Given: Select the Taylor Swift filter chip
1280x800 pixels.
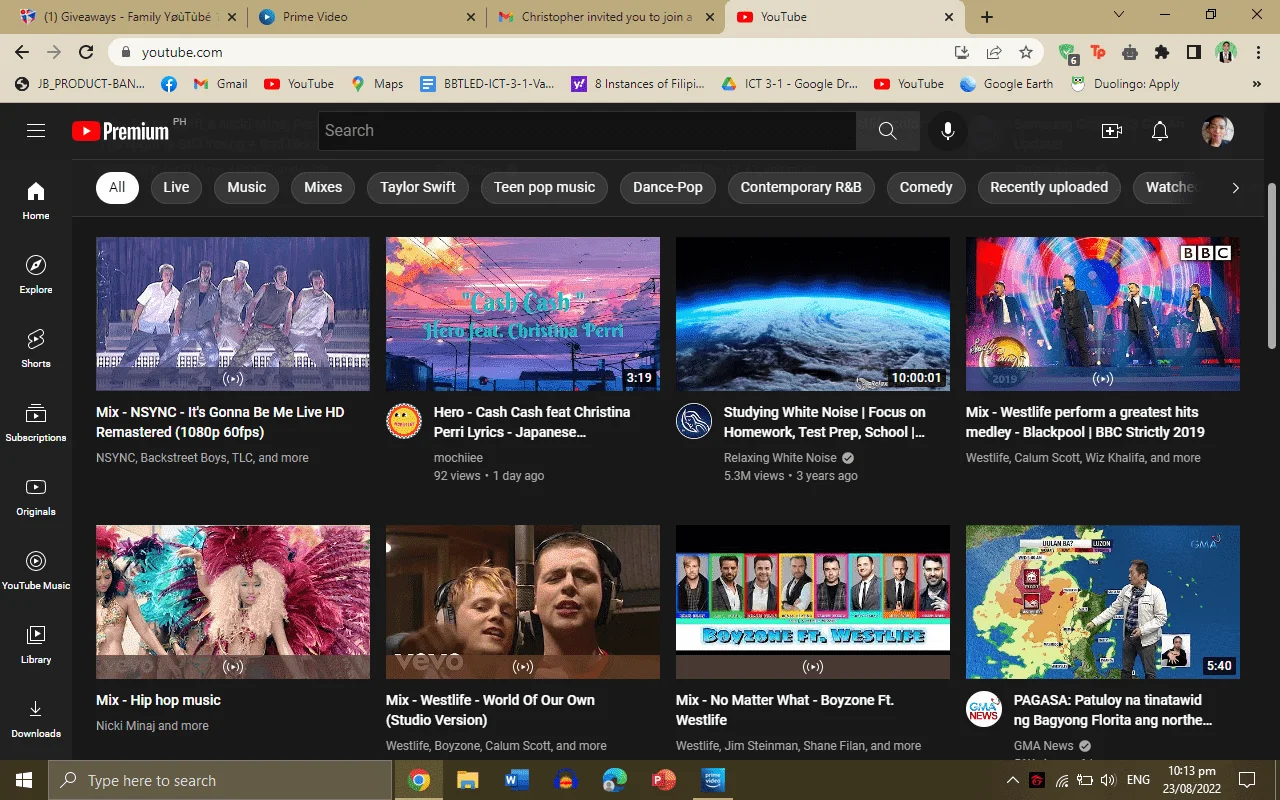Looking at the screenshot, I should [418, 187].
